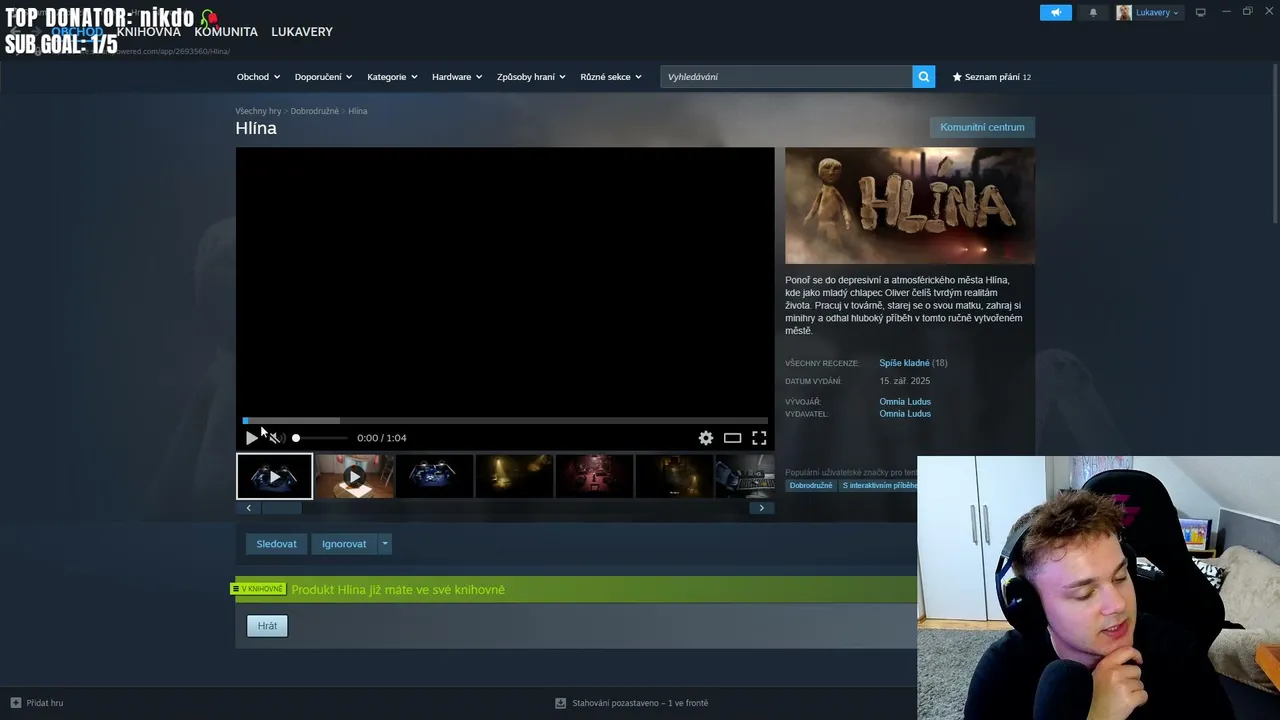Open Komunitní centrum
Screen dimensions: 1280x720
[982, 127]
